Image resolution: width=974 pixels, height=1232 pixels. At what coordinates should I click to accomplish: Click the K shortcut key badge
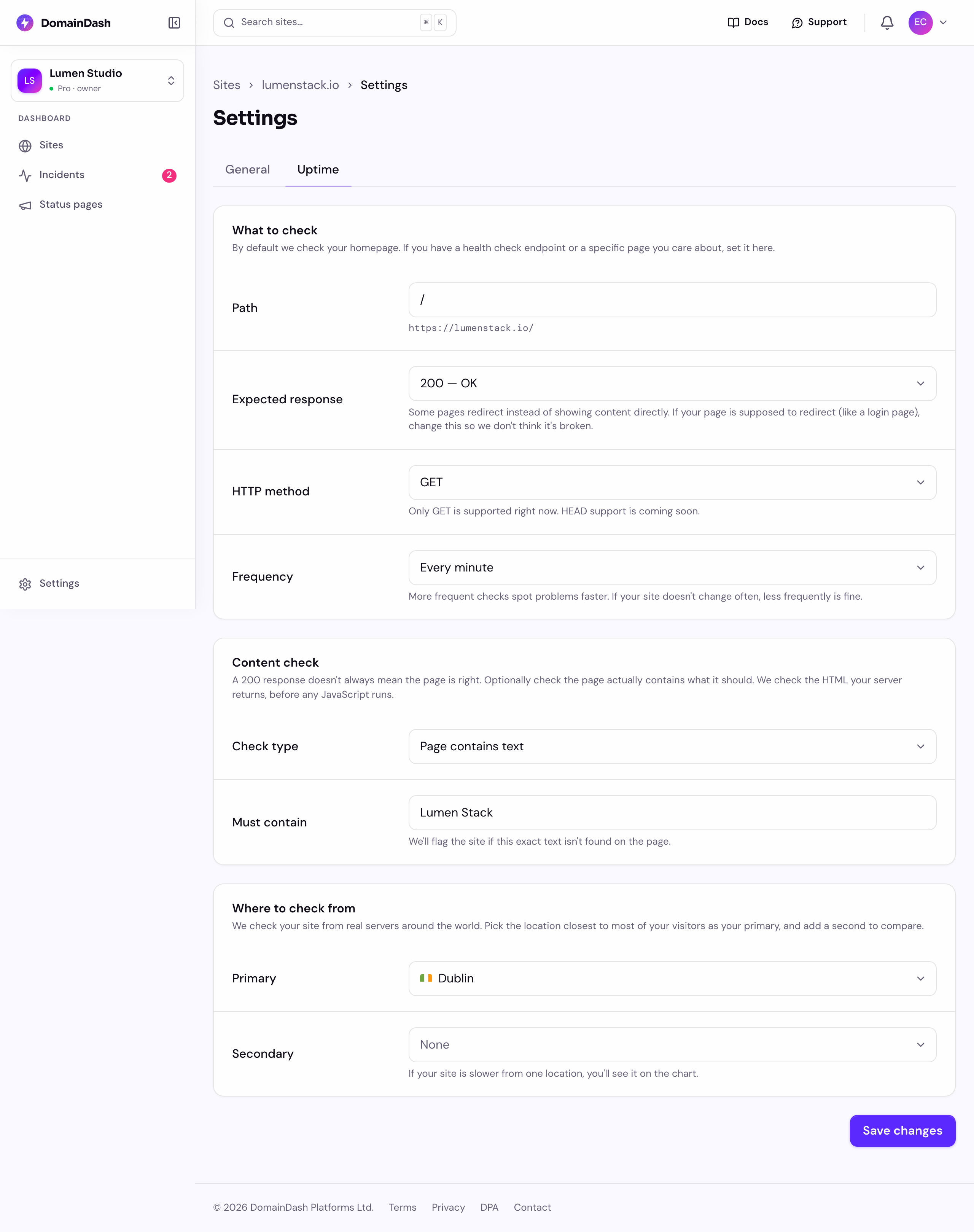(x=440, y=23)
